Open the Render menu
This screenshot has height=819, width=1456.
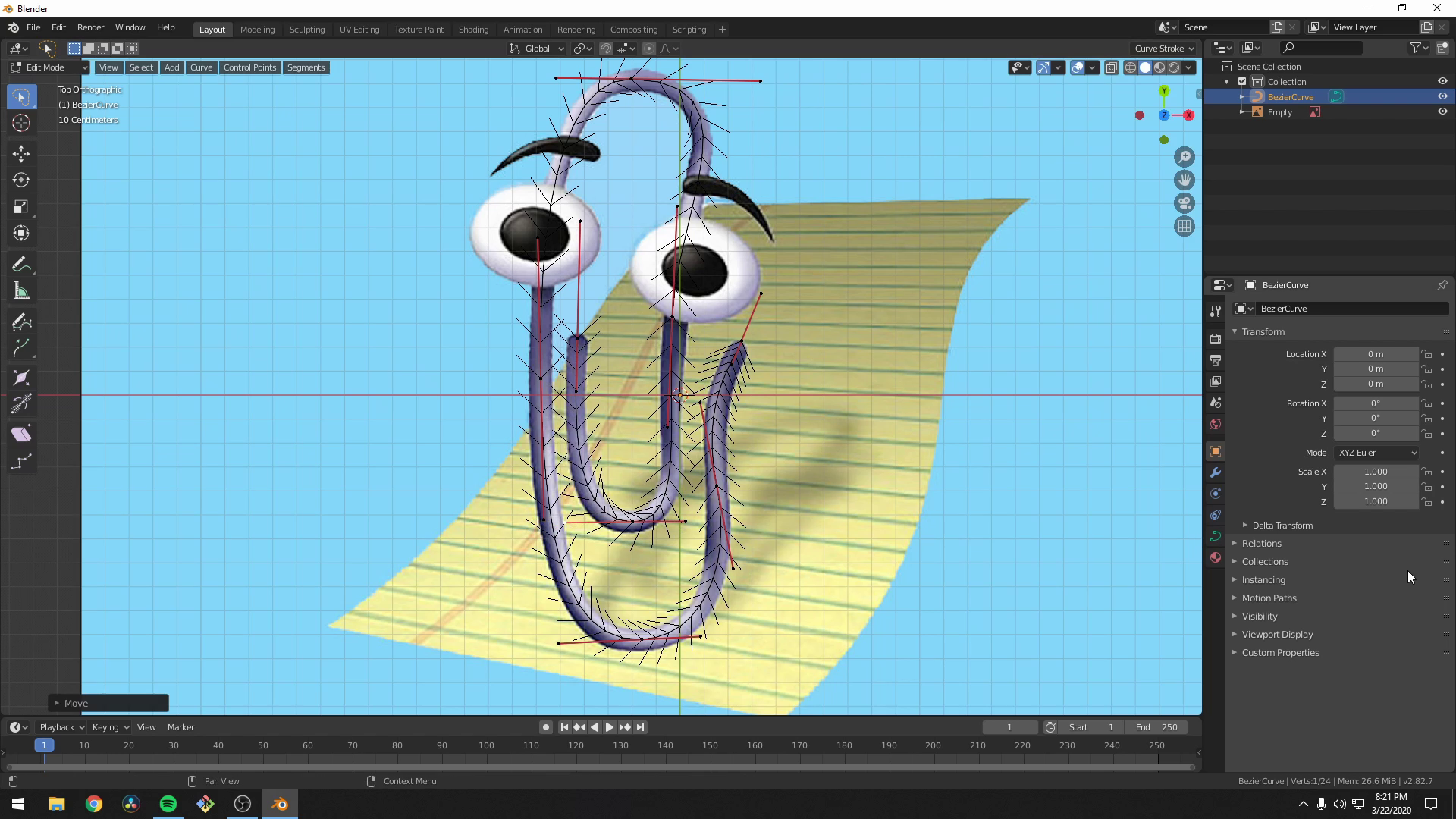(90, 27)
